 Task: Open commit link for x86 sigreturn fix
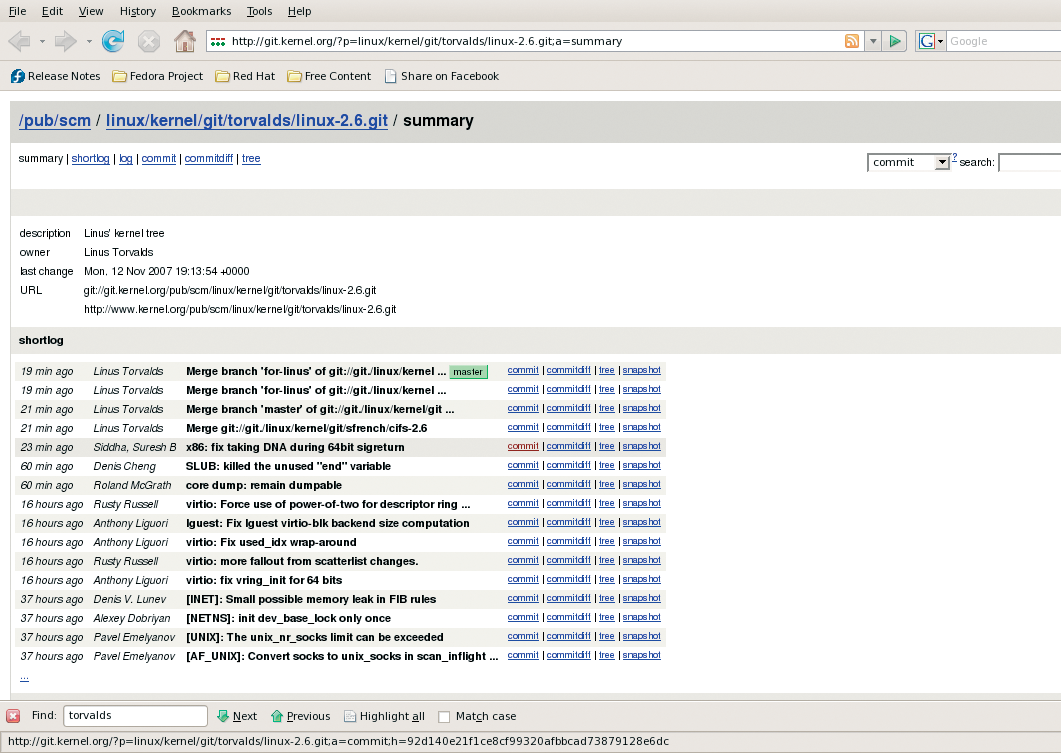click(x=523, y=446)
